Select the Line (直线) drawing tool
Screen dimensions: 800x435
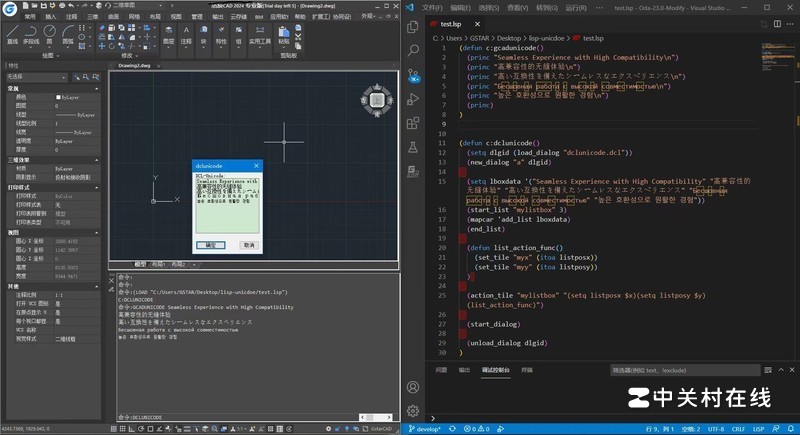click(12, 33)
